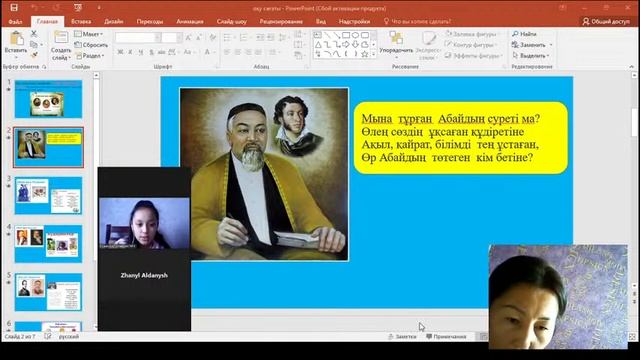The height and width of the screenshot is (360, 640).
Task: Click the Abai portrait image on slide
Action: (264, 174)
